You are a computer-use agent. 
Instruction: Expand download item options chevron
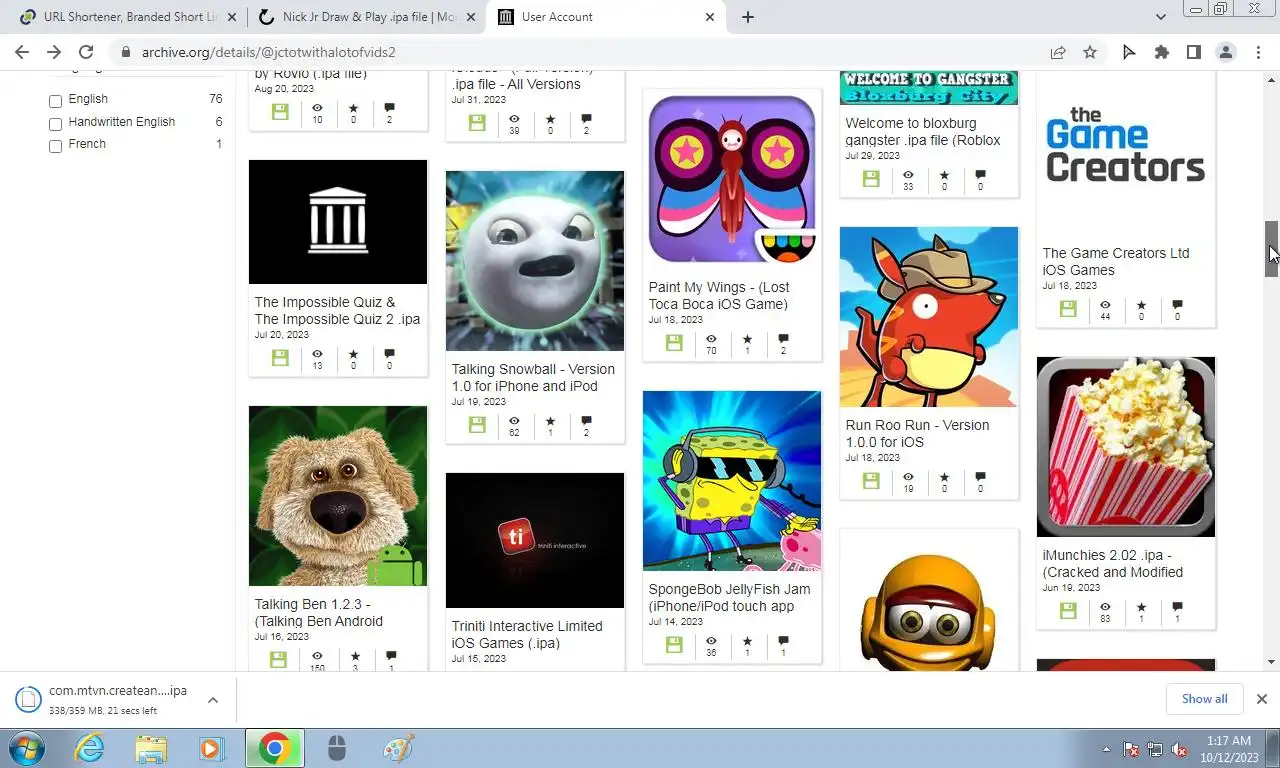coord(213,700)
